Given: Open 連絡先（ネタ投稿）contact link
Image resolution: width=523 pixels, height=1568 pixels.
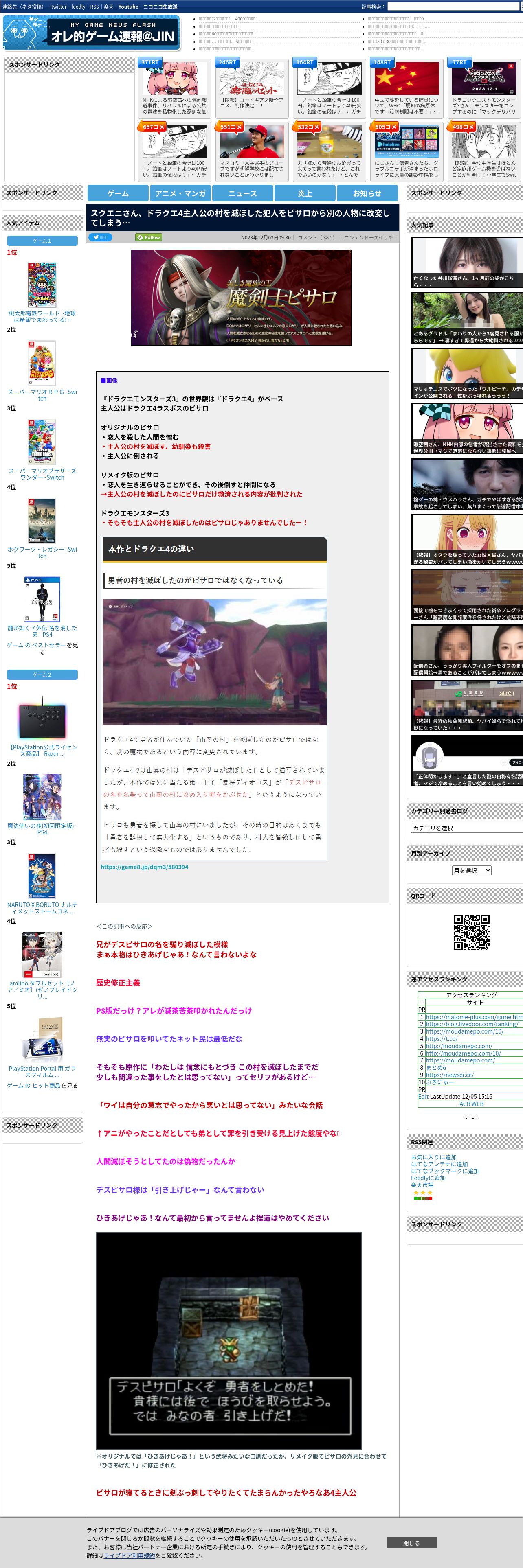Looking at the screenshot, I should pos(22,7).
